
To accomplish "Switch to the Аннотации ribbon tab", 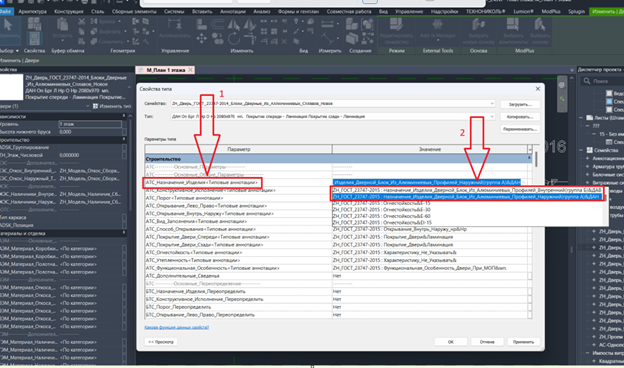I will 233,12.
